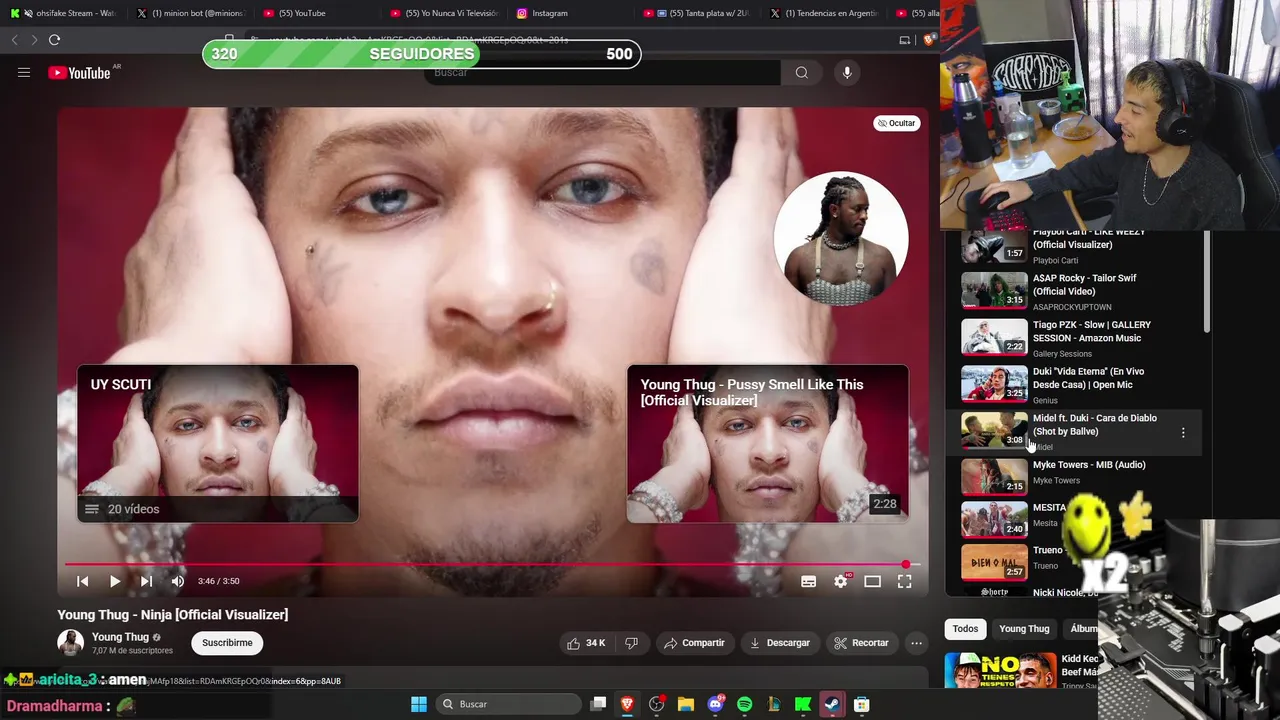Go forward in browser history
The width and height of the screenshot is (1280, 720).
34,40
